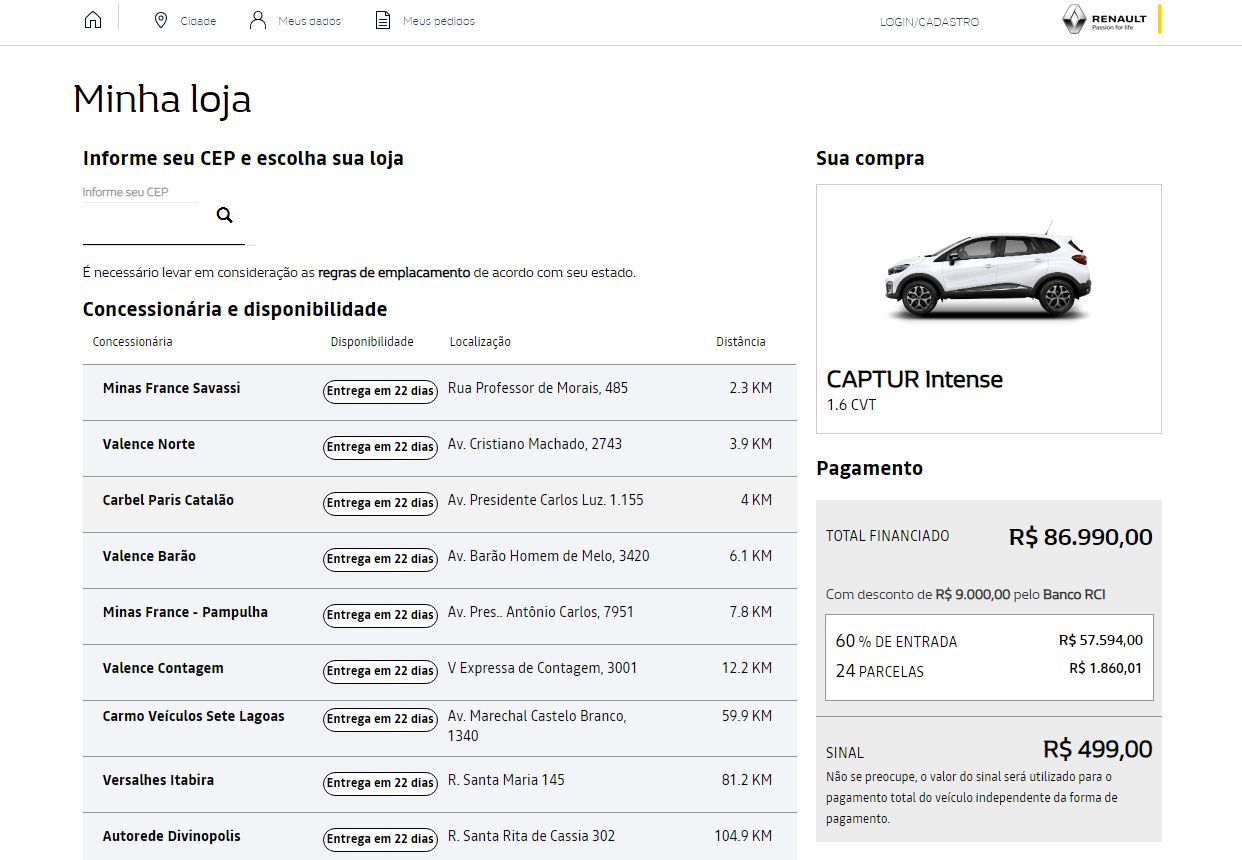Click the Entrega em 22 dias badge for Valence Norte
This screenshot has height=860, width=1242.
click(380, 447)
